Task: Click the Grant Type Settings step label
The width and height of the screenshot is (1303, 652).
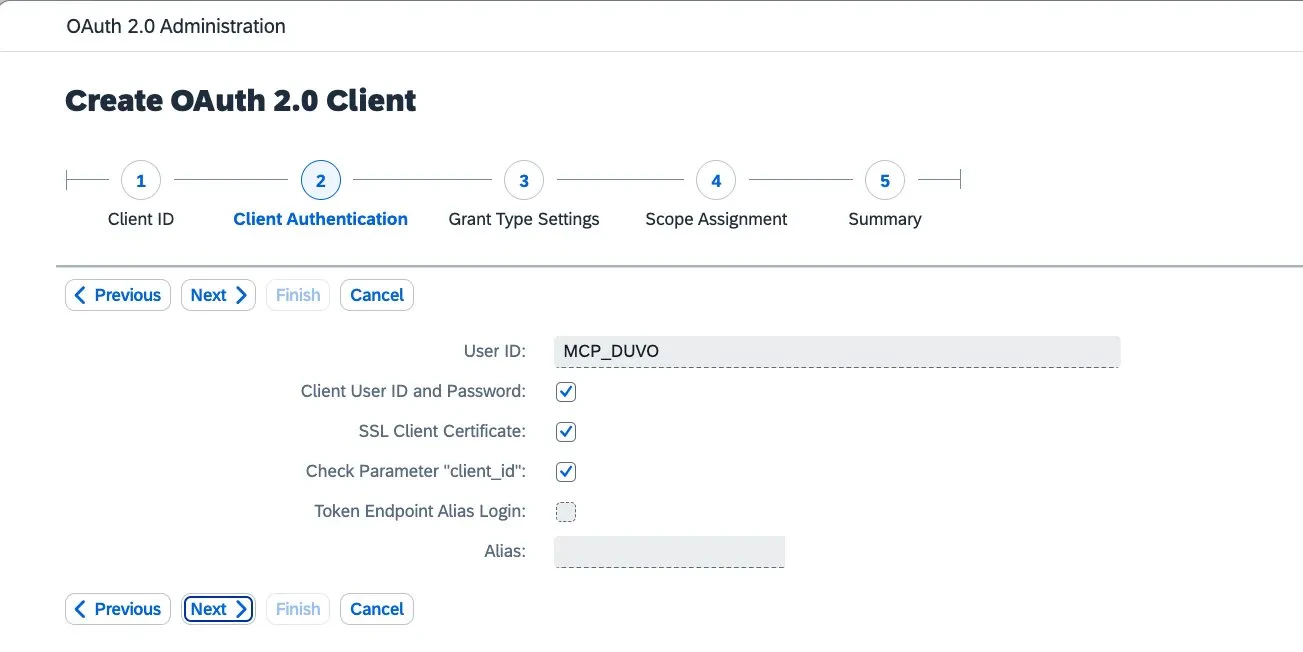Action: click(524, 219)
